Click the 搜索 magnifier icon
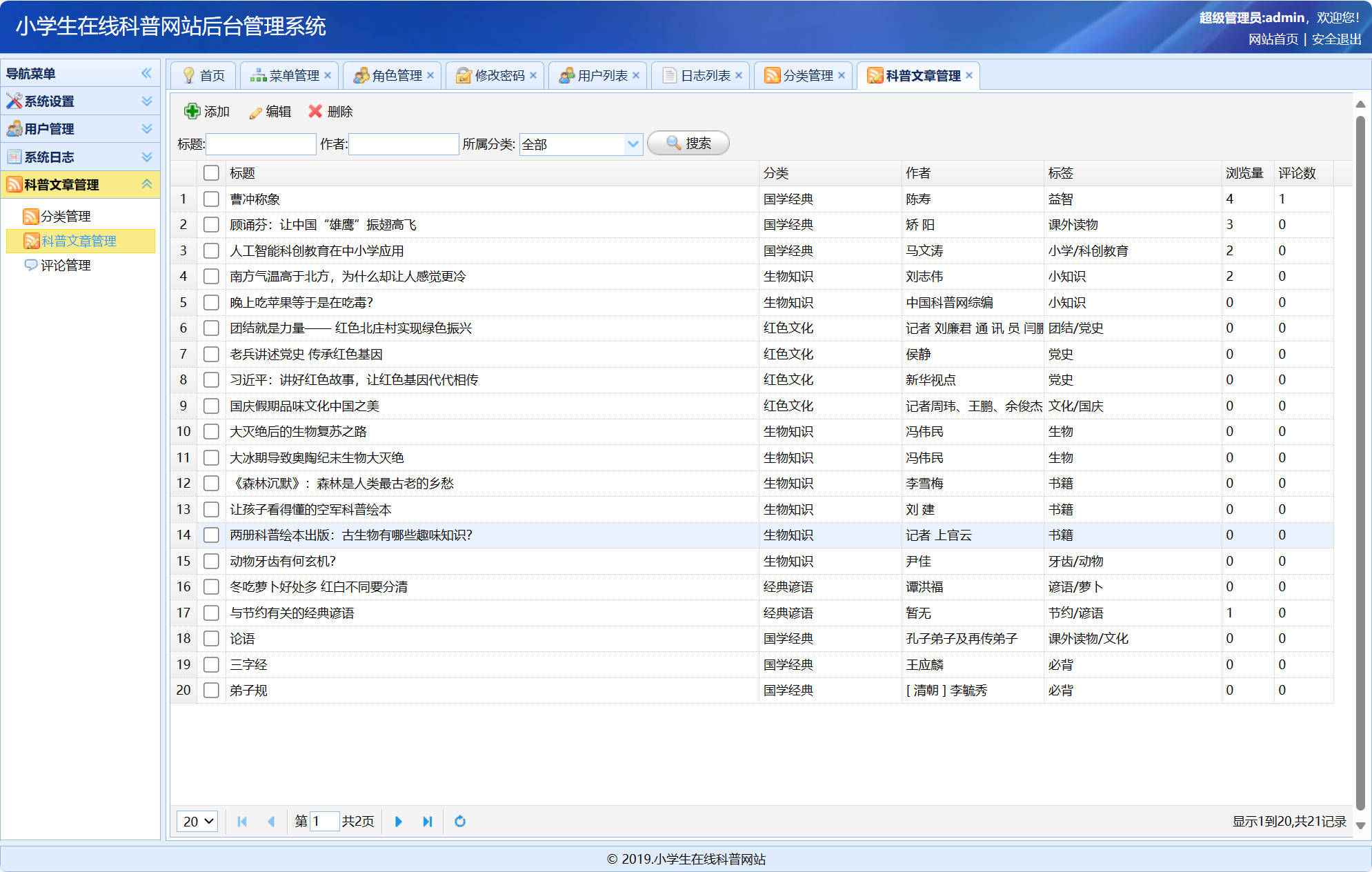The height and width of the screenshot is (872, 1372). click(673, 143)
